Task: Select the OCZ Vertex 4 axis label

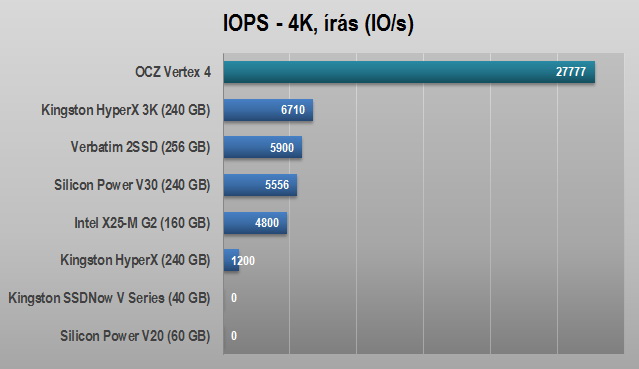Action: [x=173, y=72]
